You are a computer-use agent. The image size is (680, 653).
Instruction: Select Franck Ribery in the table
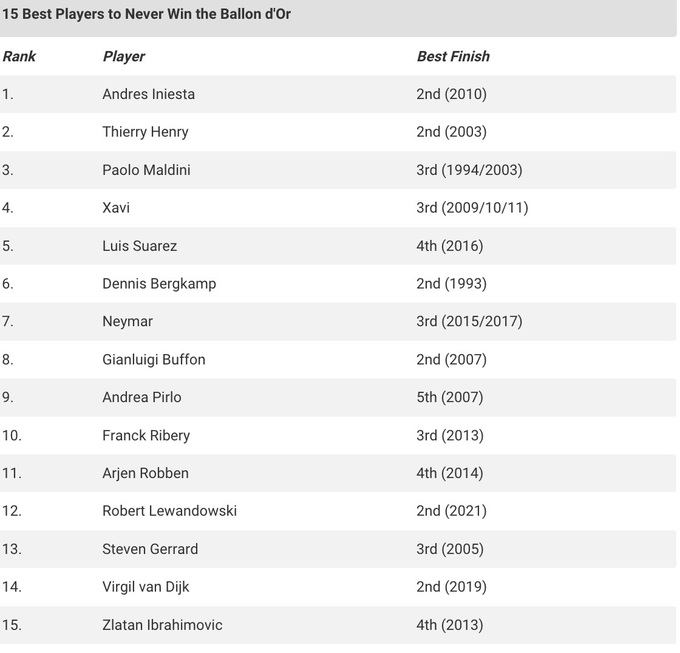pos(146,435)
